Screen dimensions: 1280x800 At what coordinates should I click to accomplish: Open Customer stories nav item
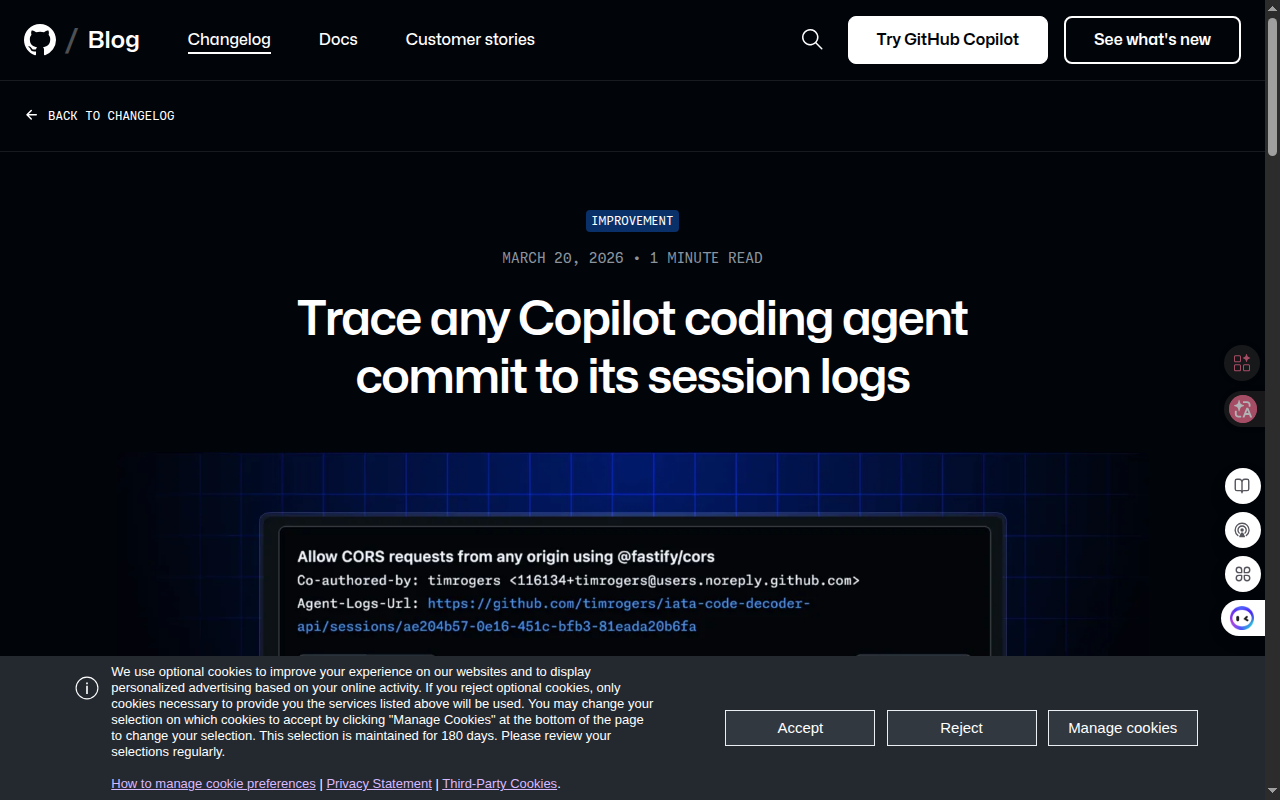tap(470, 40)
